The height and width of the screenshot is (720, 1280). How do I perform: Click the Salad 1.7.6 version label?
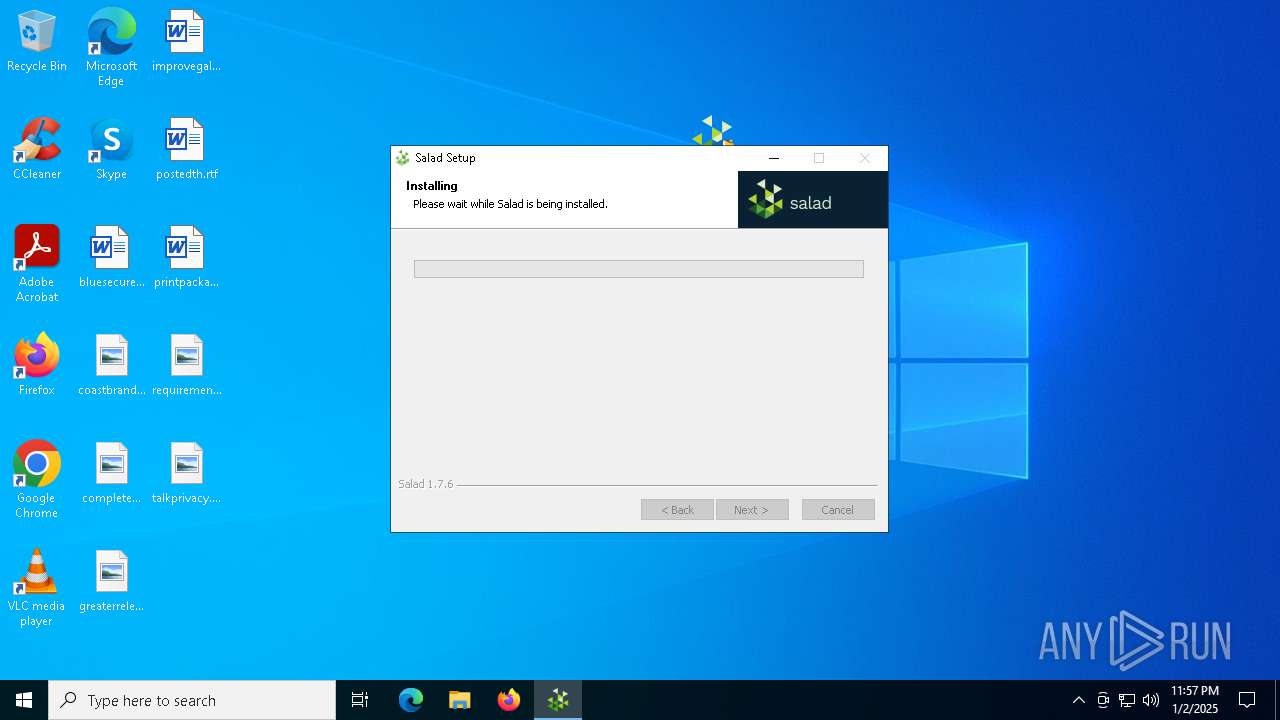click(x=426, y=484)
